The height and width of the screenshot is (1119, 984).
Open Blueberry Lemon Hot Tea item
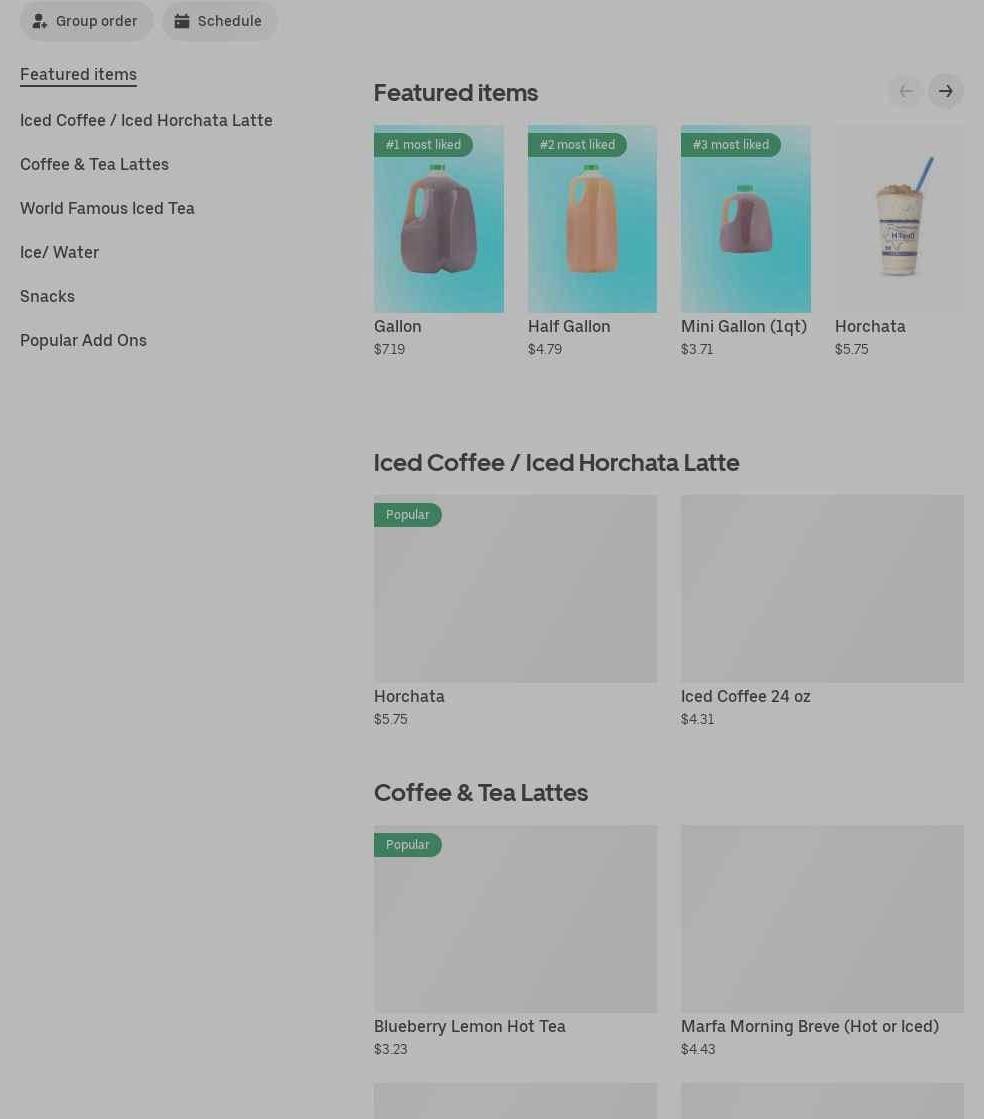tap(515, 919)
